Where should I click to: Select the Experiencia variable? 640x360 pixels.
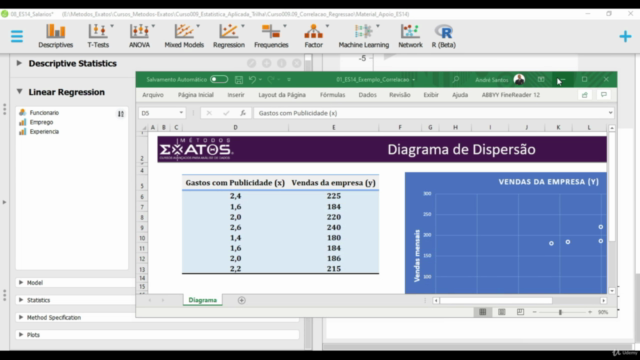pyautogui.click(x=44, y=131)
